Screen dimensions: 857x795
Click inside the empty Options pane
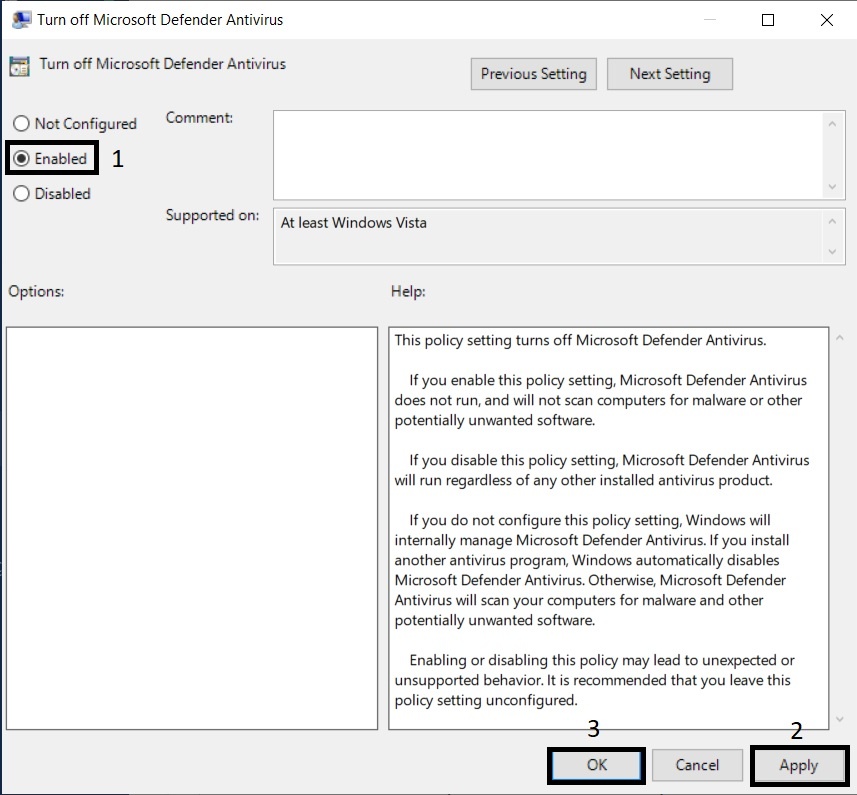tap(192, 528)
